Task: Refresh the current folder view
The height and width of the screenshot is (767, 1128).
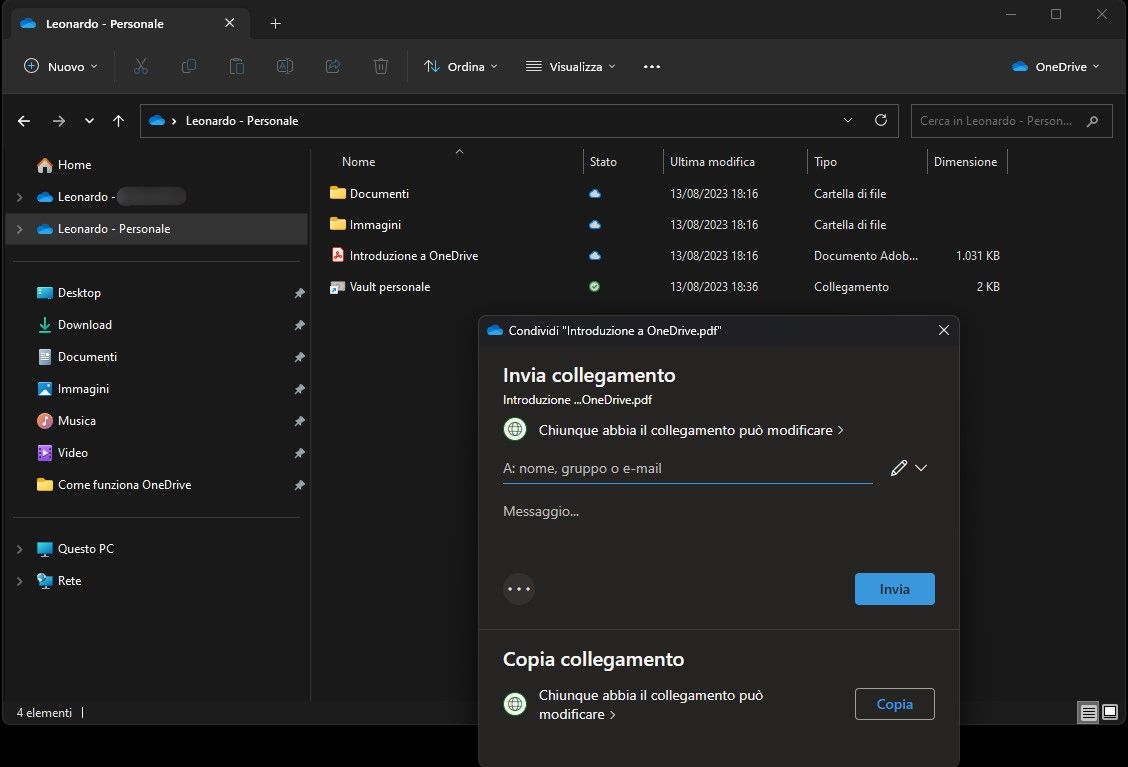Action: coord(880,120)
